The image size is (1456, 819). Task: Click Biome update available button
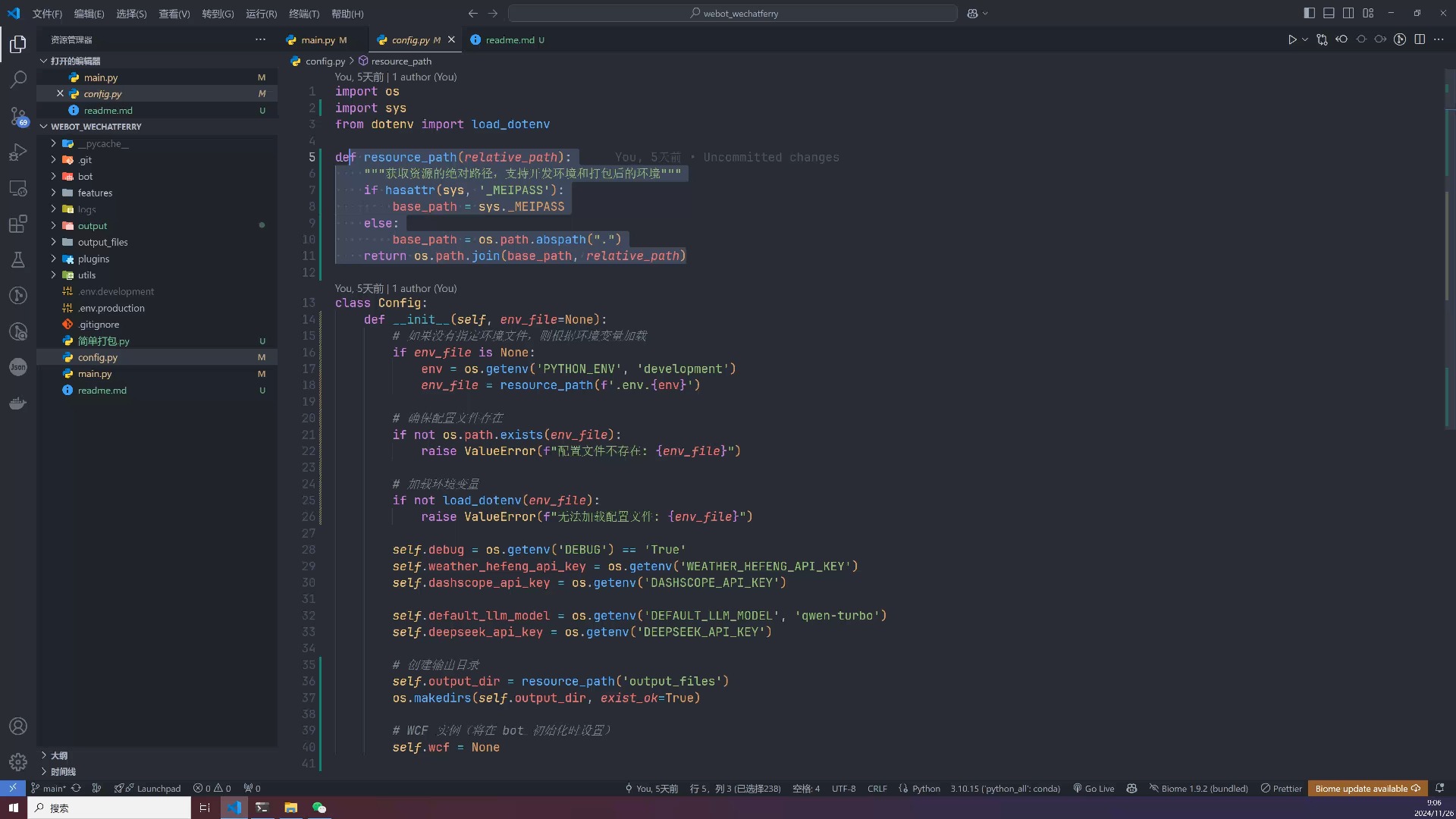1367,789
